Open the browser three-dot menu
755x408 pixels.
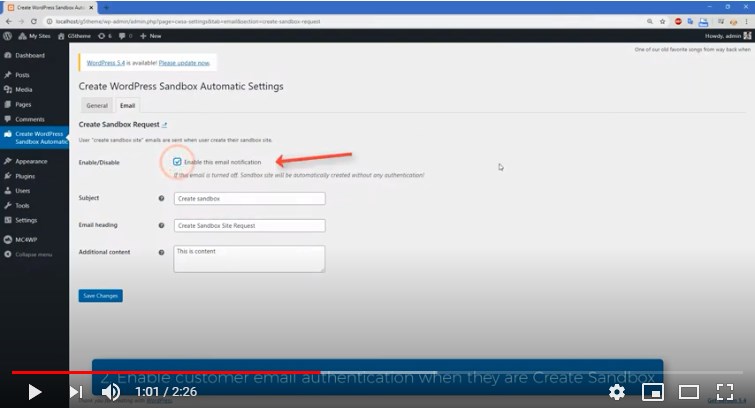[x=746, y=22]
